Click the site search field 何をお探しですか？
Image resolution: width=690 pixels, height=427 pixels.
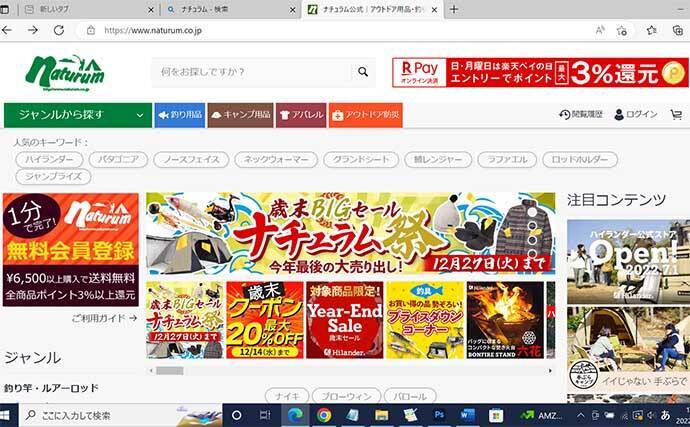click(252, 72)
